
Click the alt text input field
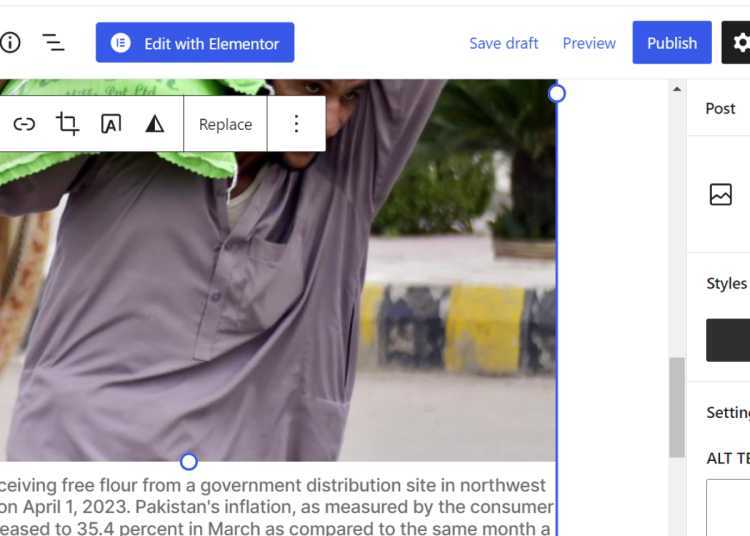[x=728, y=507]
